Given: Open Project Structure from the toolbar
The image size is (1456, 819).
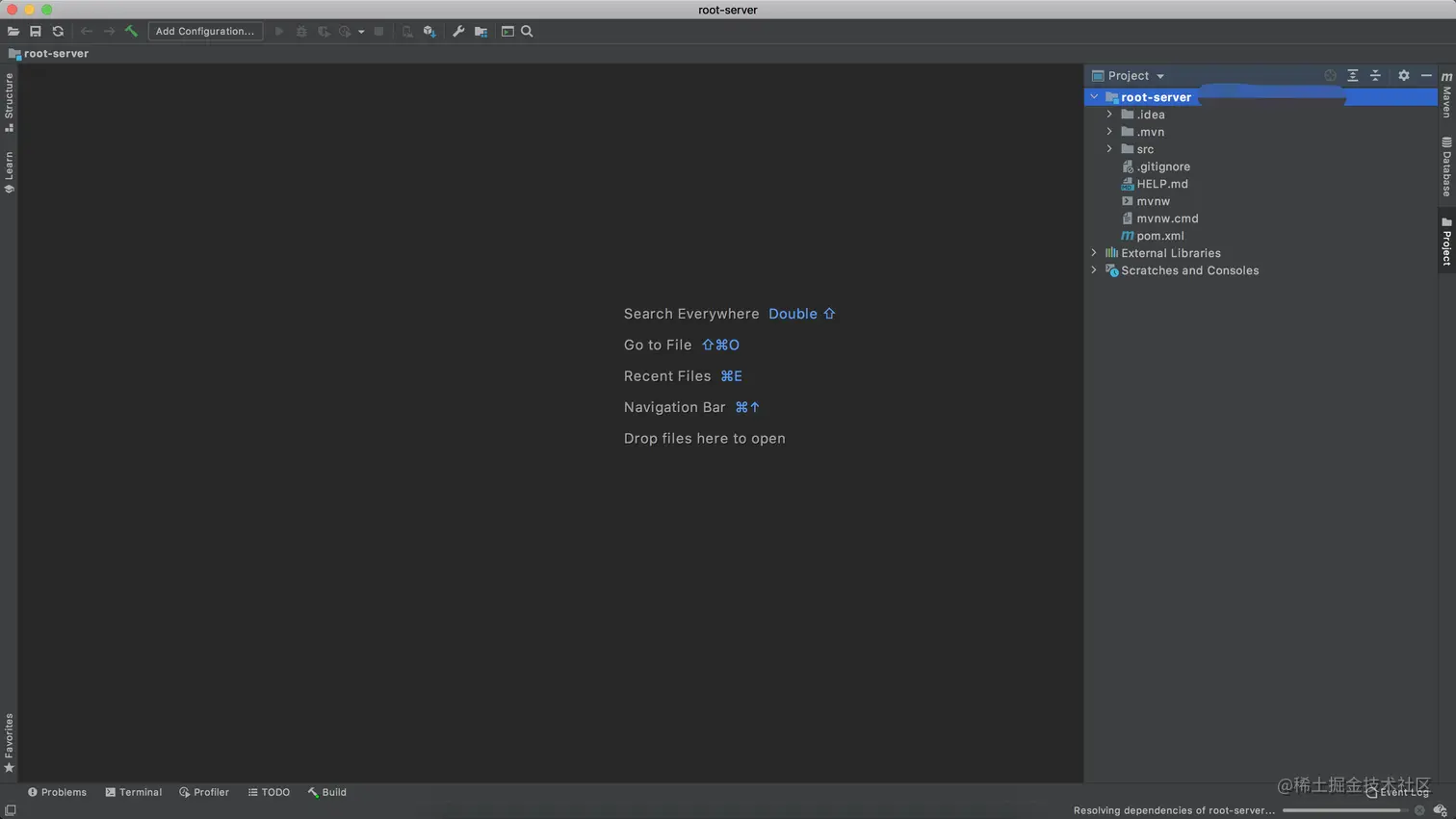Looking at the screenshot, I should coord(481,32).
